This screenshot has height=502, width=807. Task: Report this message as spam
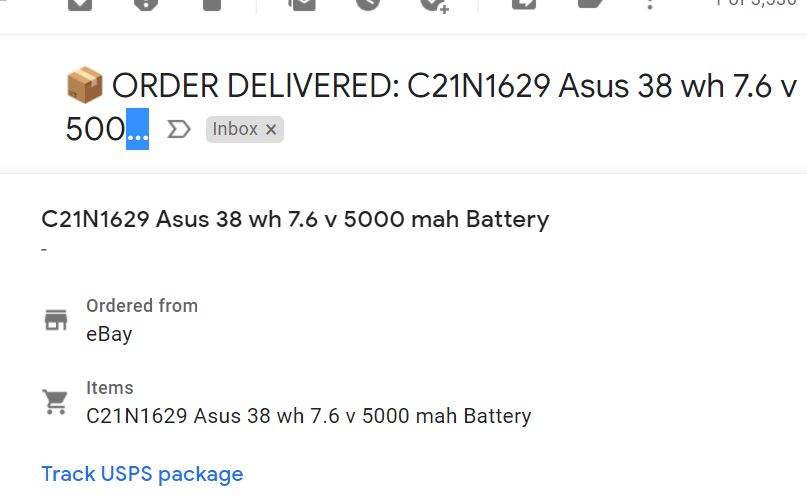[x=146, y=4]
